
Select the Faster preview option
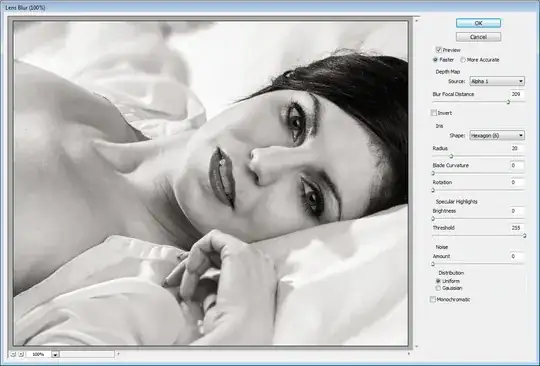[436, 60]
